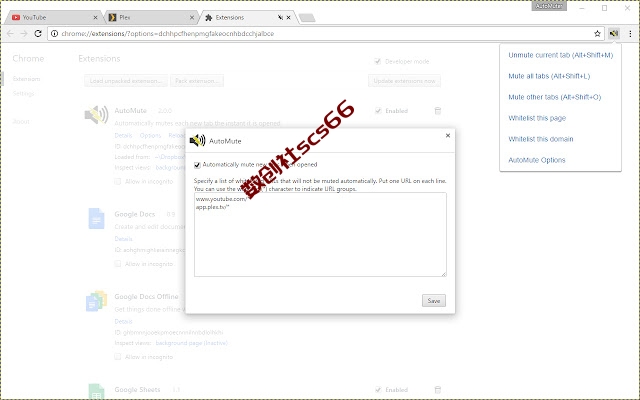Click Update extensions now button
This screenshot has width=640, height=400.
[404, 81]
